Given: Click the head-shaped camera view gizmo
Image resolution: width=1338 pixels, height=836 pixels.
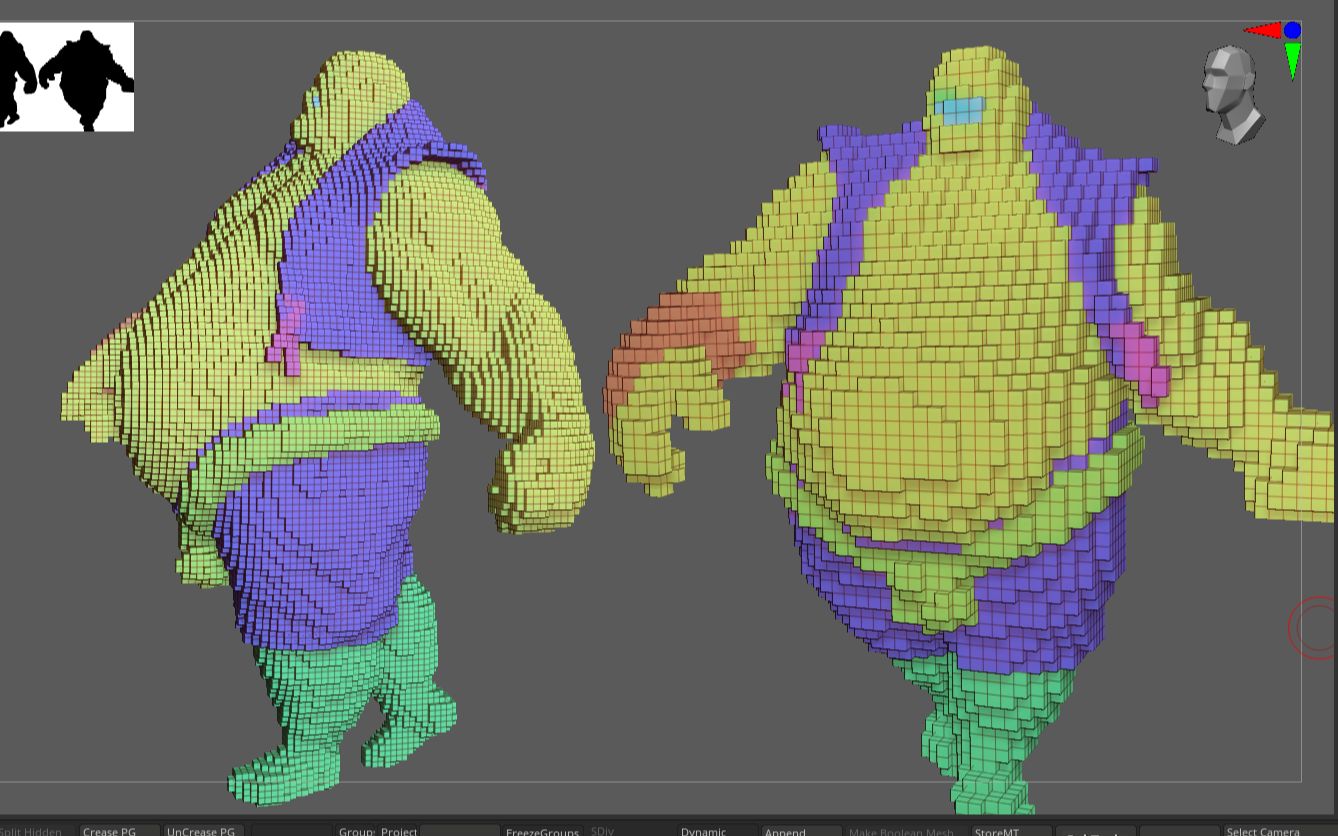Looking at the screenshot, I should [x=1233, y=94].
